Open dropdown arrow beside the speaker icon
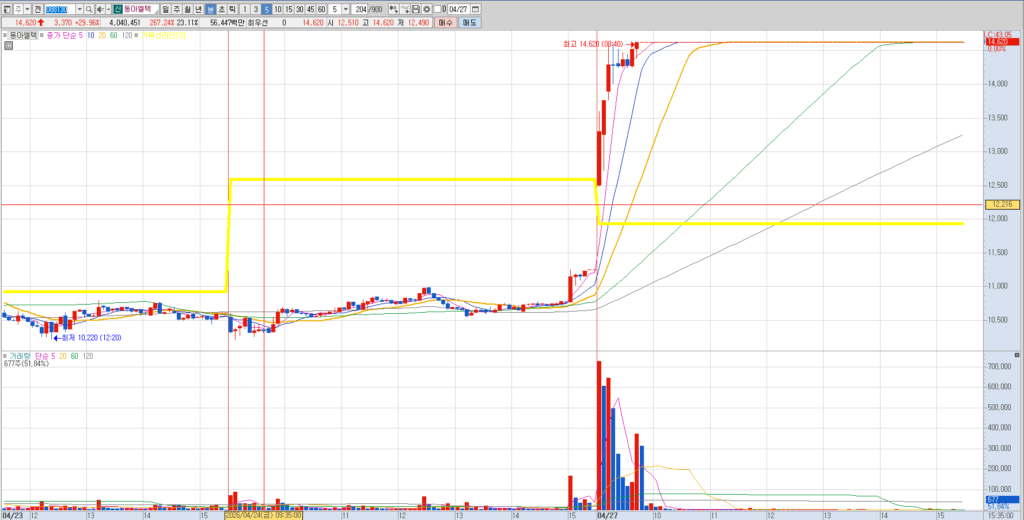This screenshot has height=520, width=1024. [x=108, y=9]
